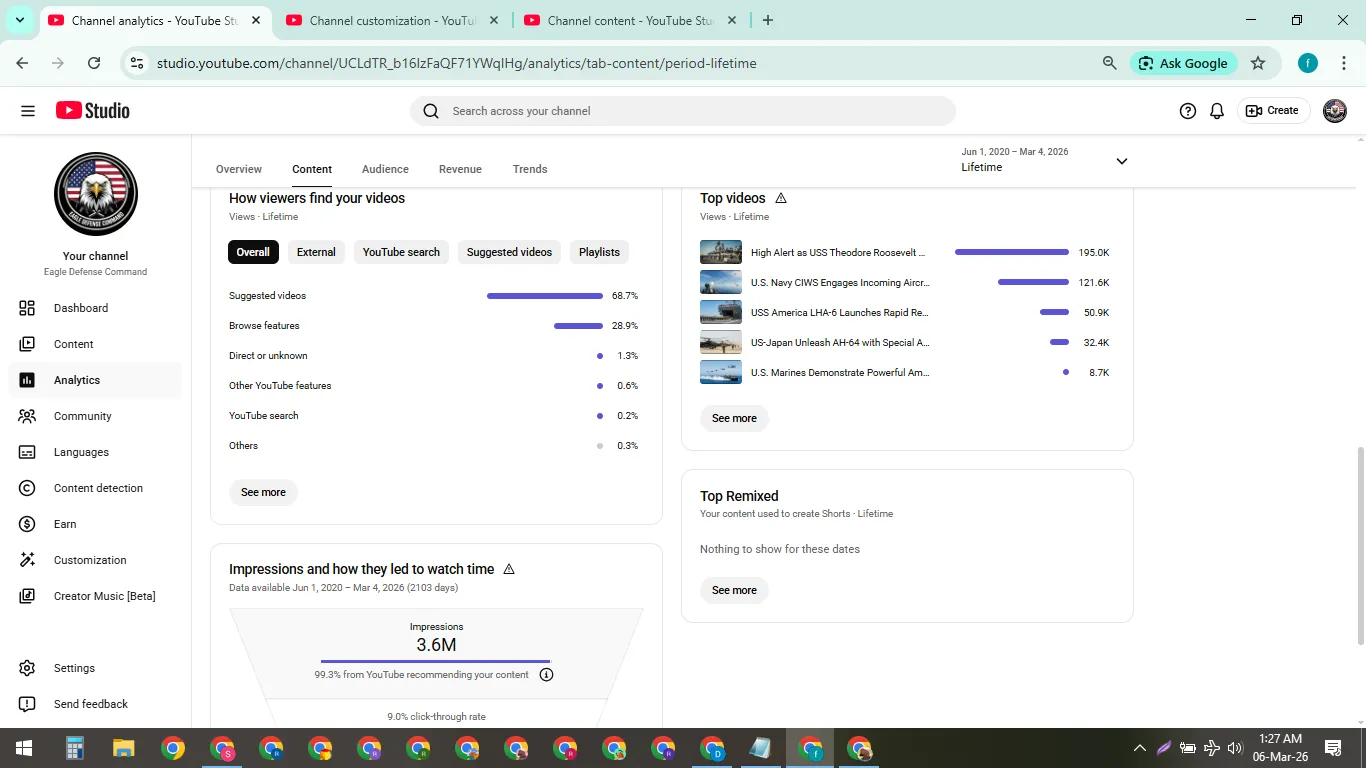Open US-Japan Unleash AH-64 video
The width and height of the screenshot is (1366, 768).
tap(840, 343)
